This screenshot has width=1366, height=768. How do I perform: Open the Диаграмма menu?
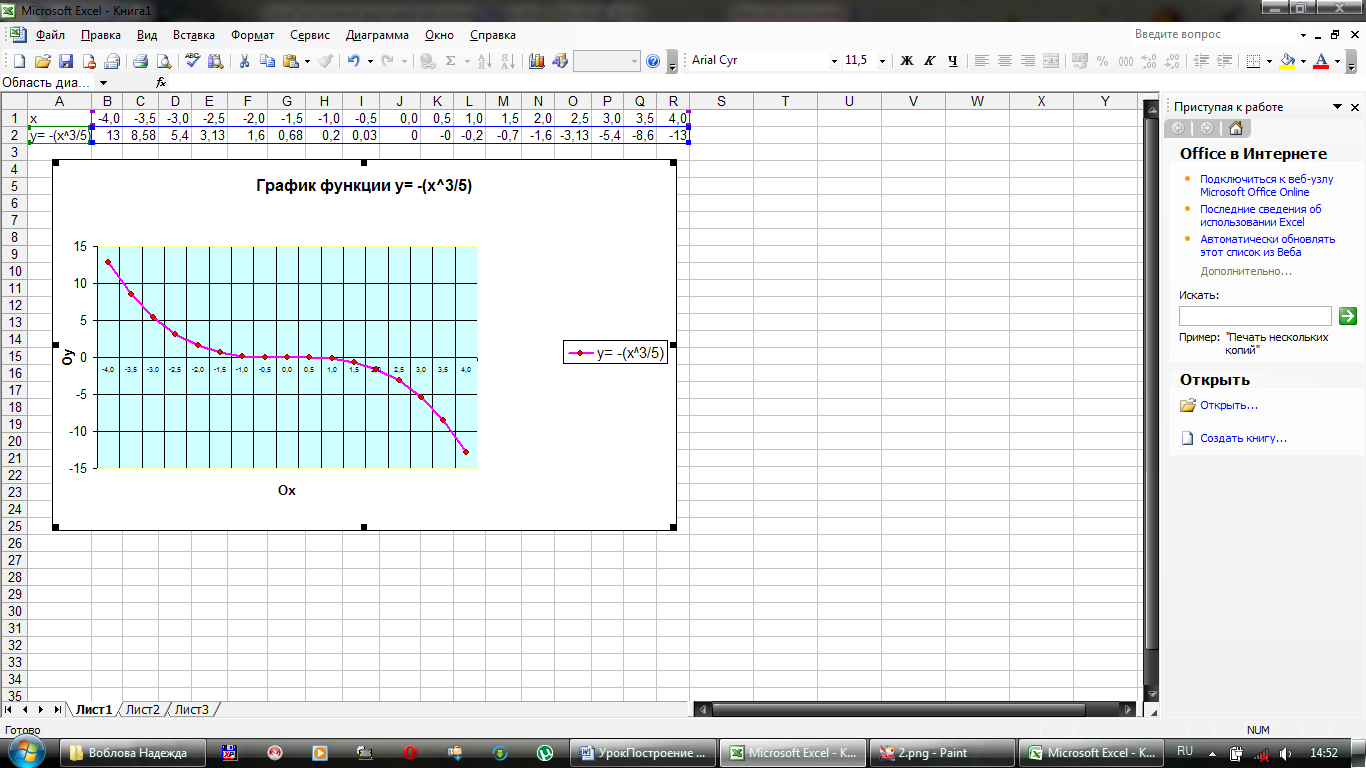pos(377,34)
